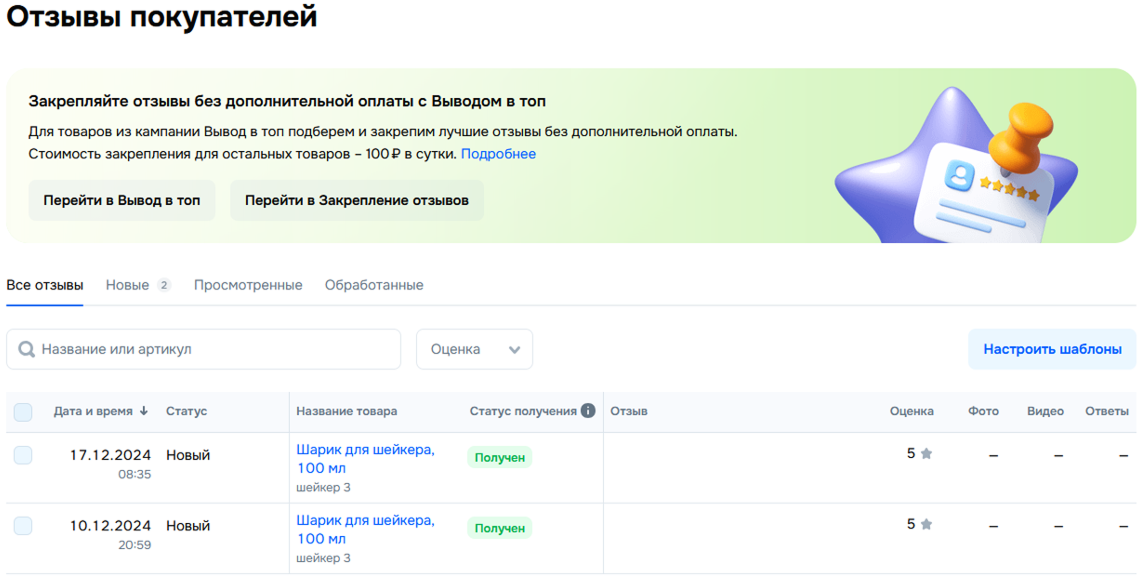The image size is (1146, 583).
Task: Click the chevron arrow in the Оценка filter
Action: coord(515,350)
